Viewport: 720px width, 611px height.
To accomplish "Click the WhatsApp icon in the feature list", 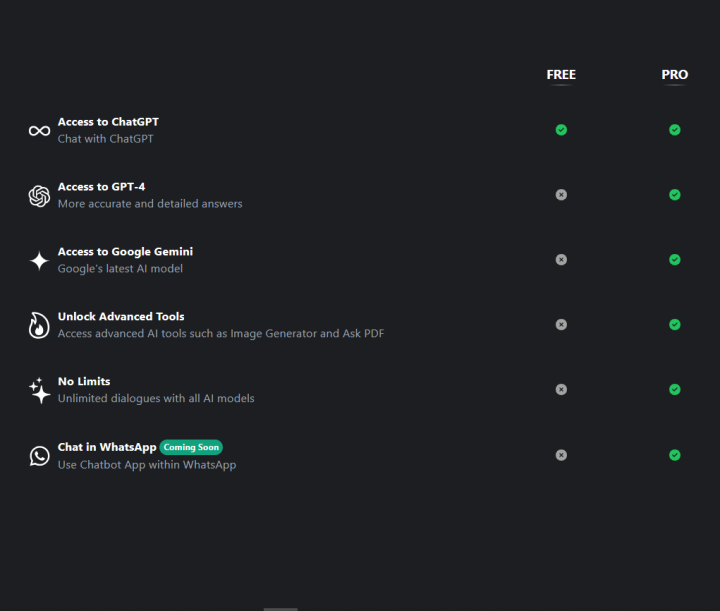I will 39,456.
